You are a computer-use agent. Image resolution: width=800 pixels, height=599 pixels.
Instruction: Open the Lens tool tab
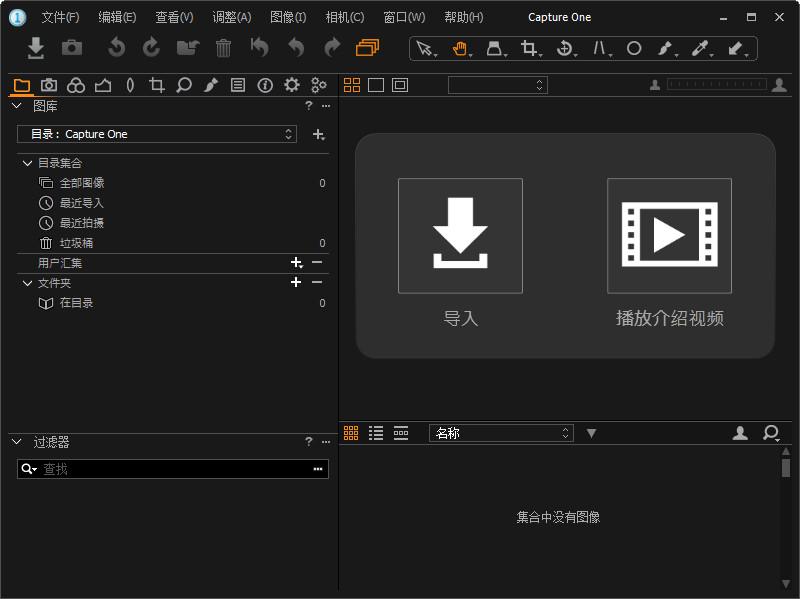130,85
